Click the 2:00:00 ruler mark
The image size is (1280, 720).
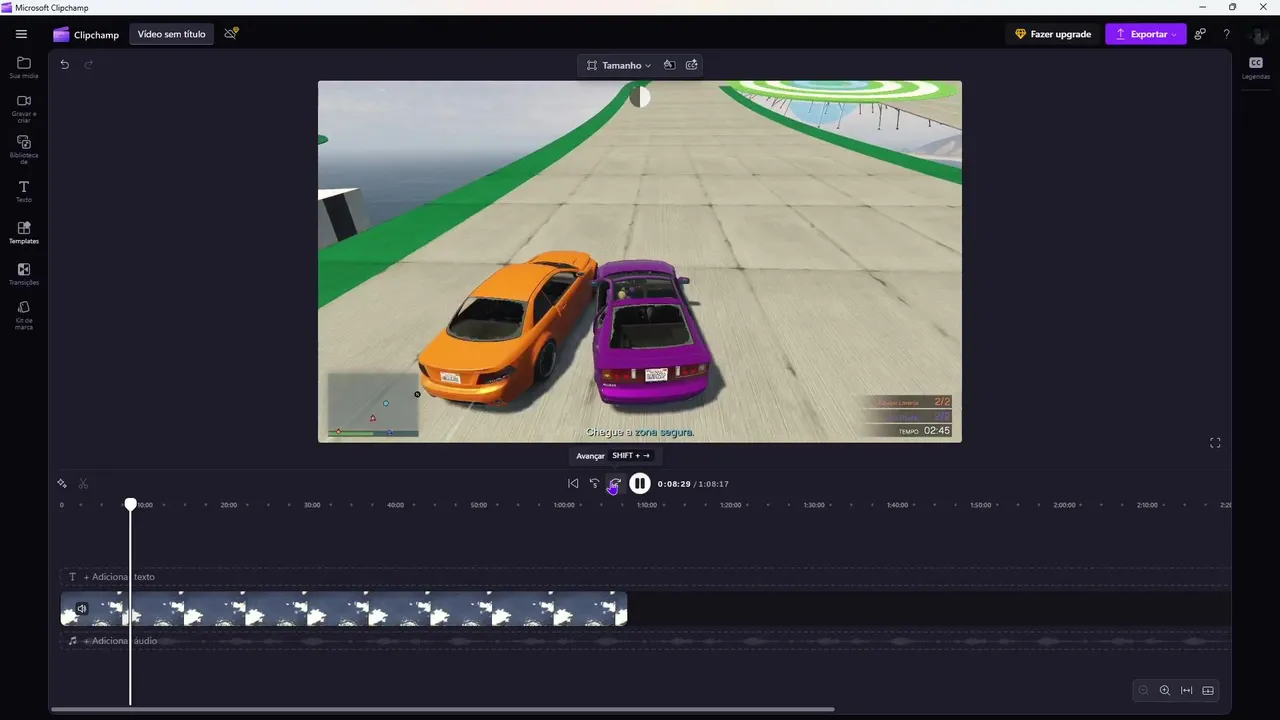1064,505
